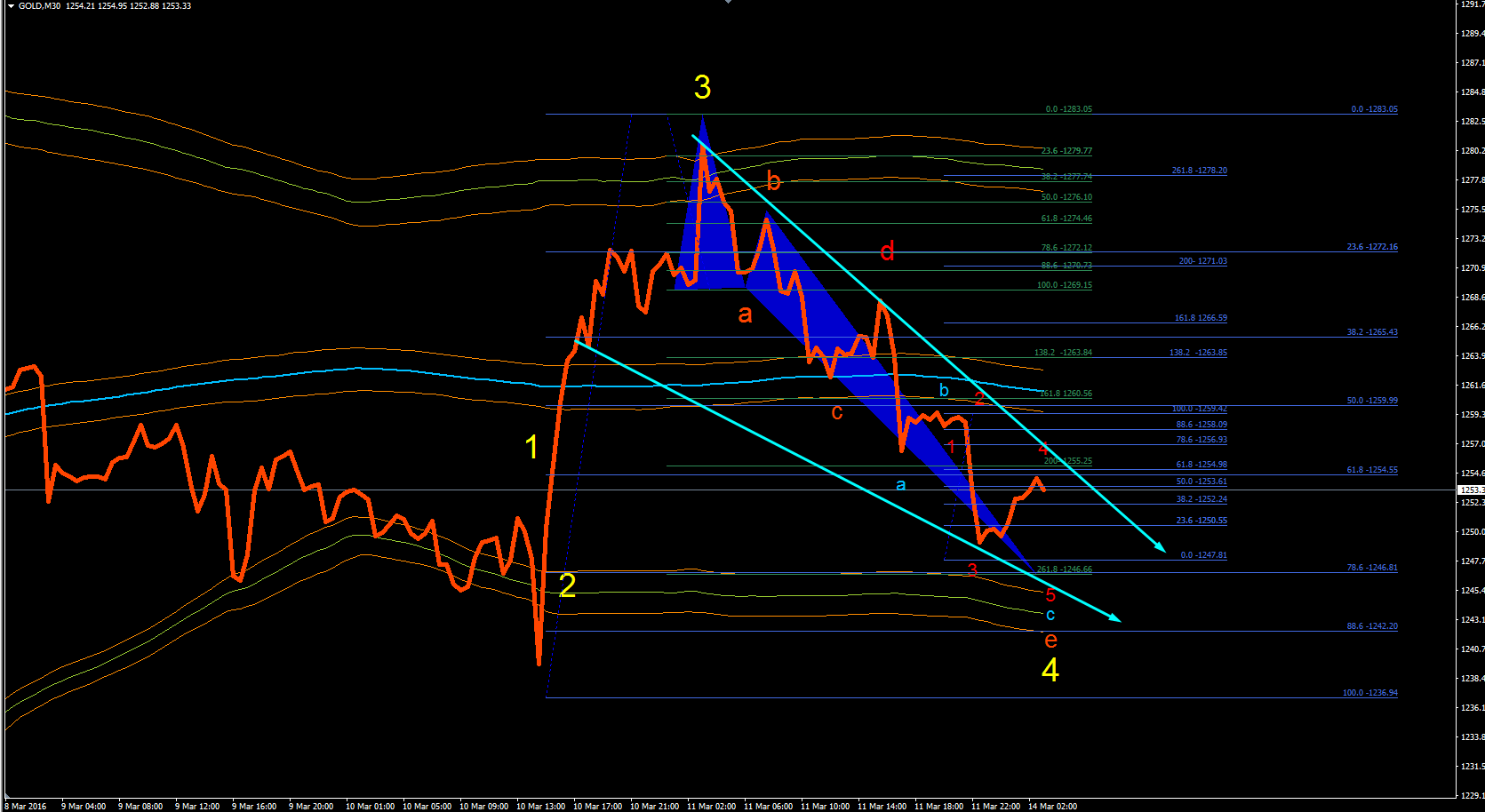This screenshot has width=1485, height=812.
Task: Select the blue wave label a
Action: (900, 484)
